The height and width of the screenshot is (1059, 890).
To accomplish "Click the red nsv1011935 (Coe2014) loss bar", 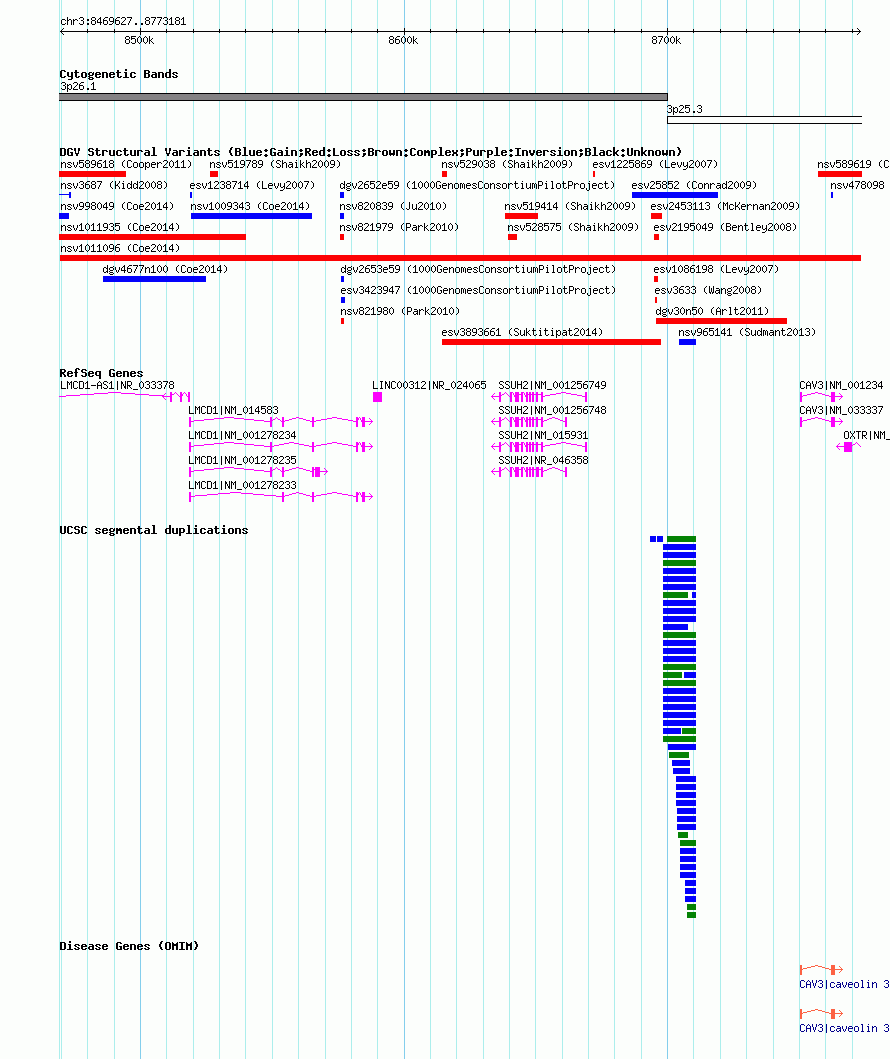I will tap(153, 237).
